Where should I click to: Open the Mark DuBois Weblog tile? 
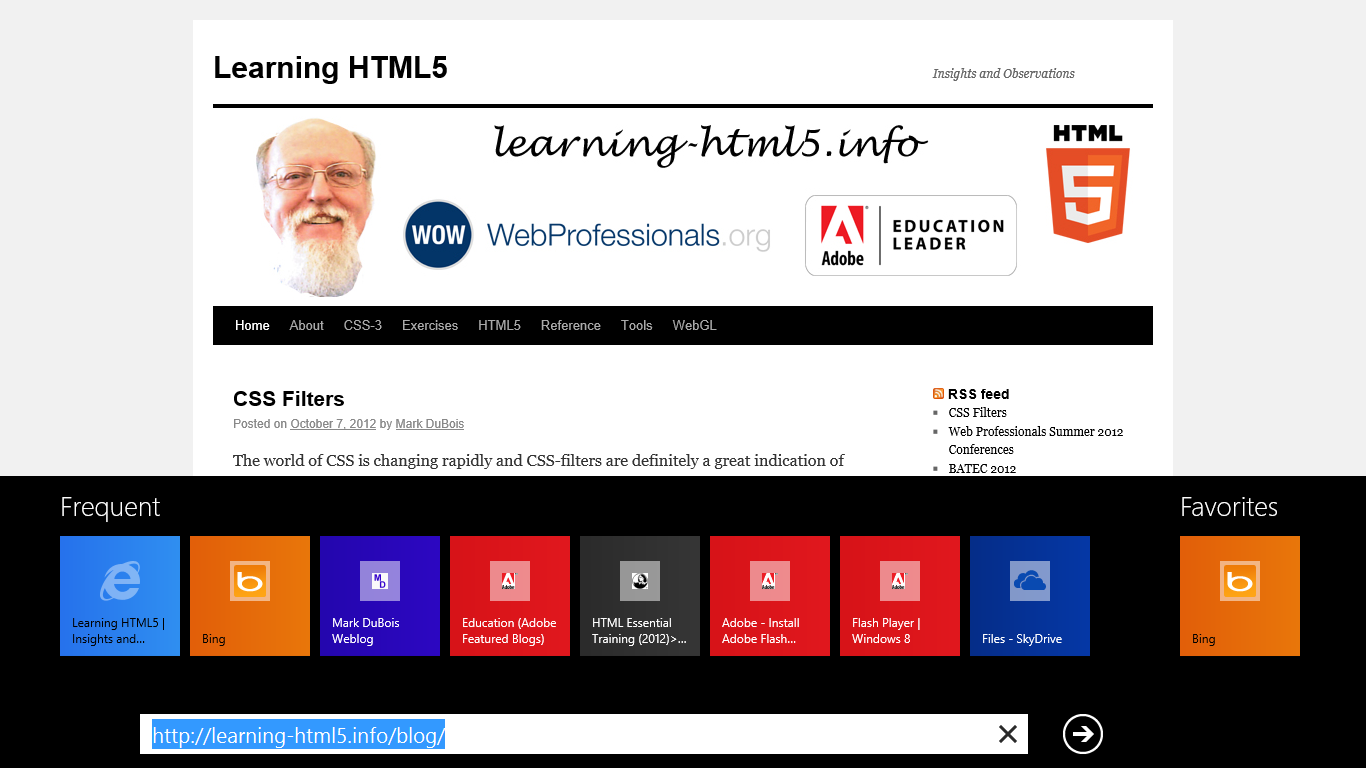(x=380, y=596)
